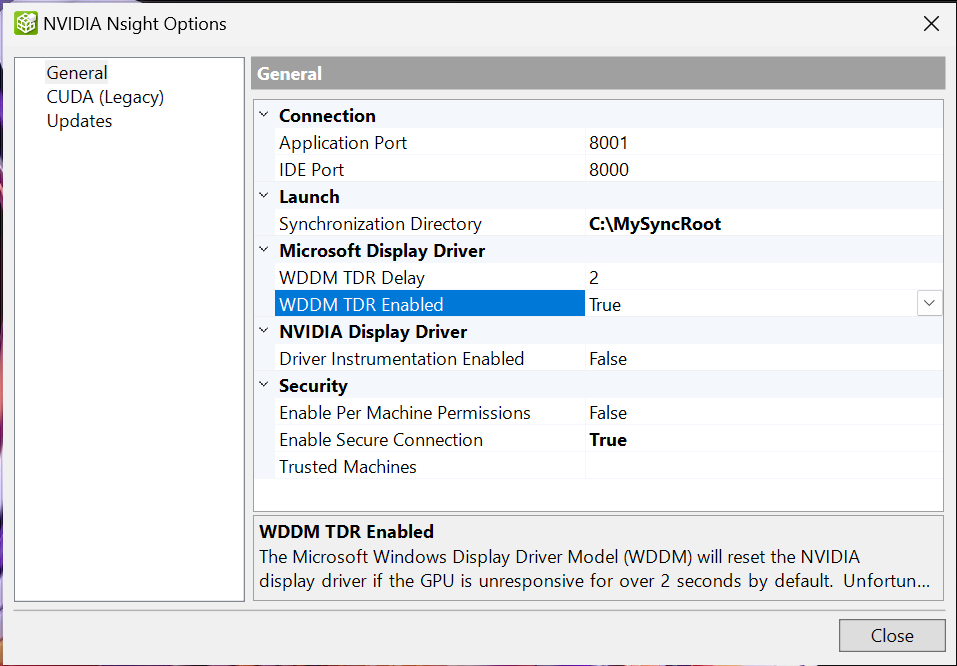
Task: Select General in the left options list
Action: pos(77,73)
